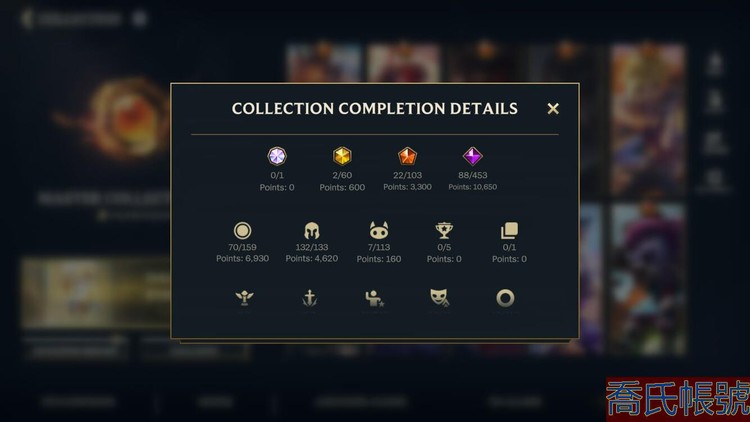Select the white gem tier icon showing 0/1
The width and height of the screenshot is (750, 422).
pyautogui.click(x=277, y=156)
